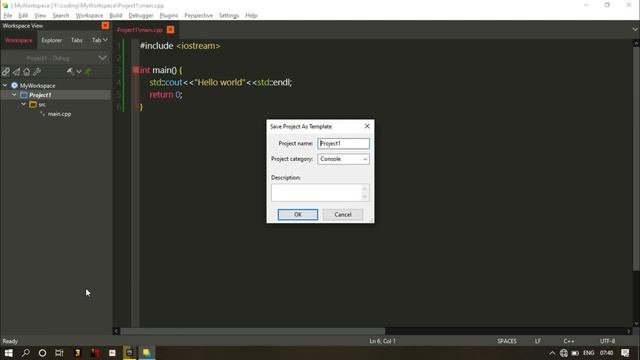Viewport: 640px width, 360px height.
Task: Click the Description box scroll up arrow
Action: (x=364, y=189)
